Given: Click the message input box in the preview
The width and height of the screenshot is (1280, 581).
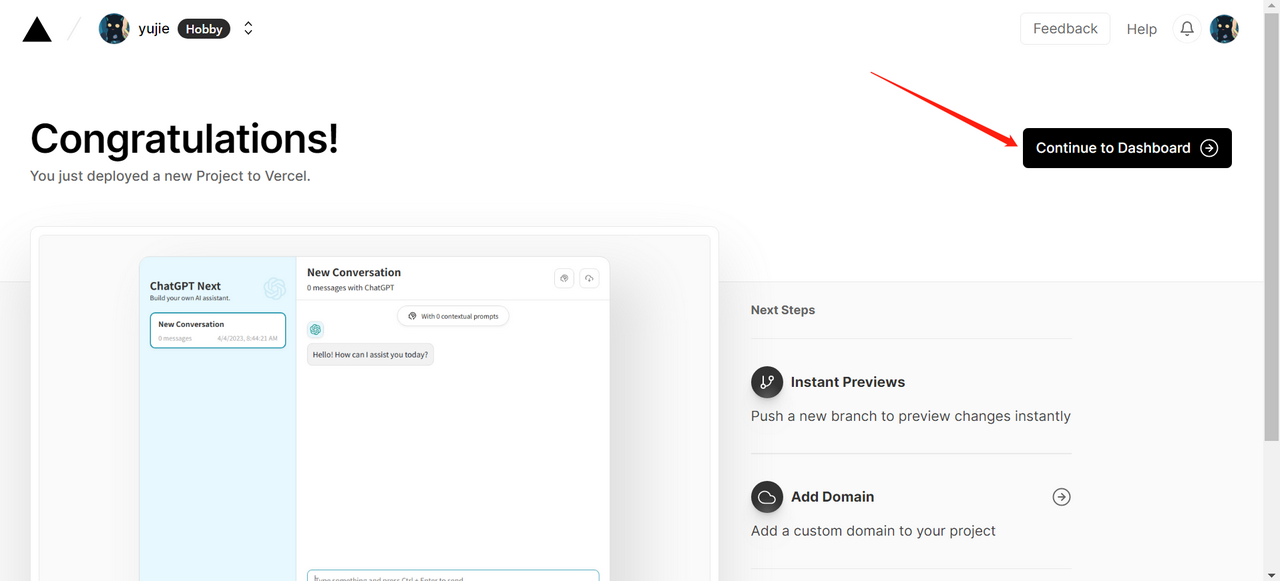Looking at the screenshot, I should click(x=453, y=575).
